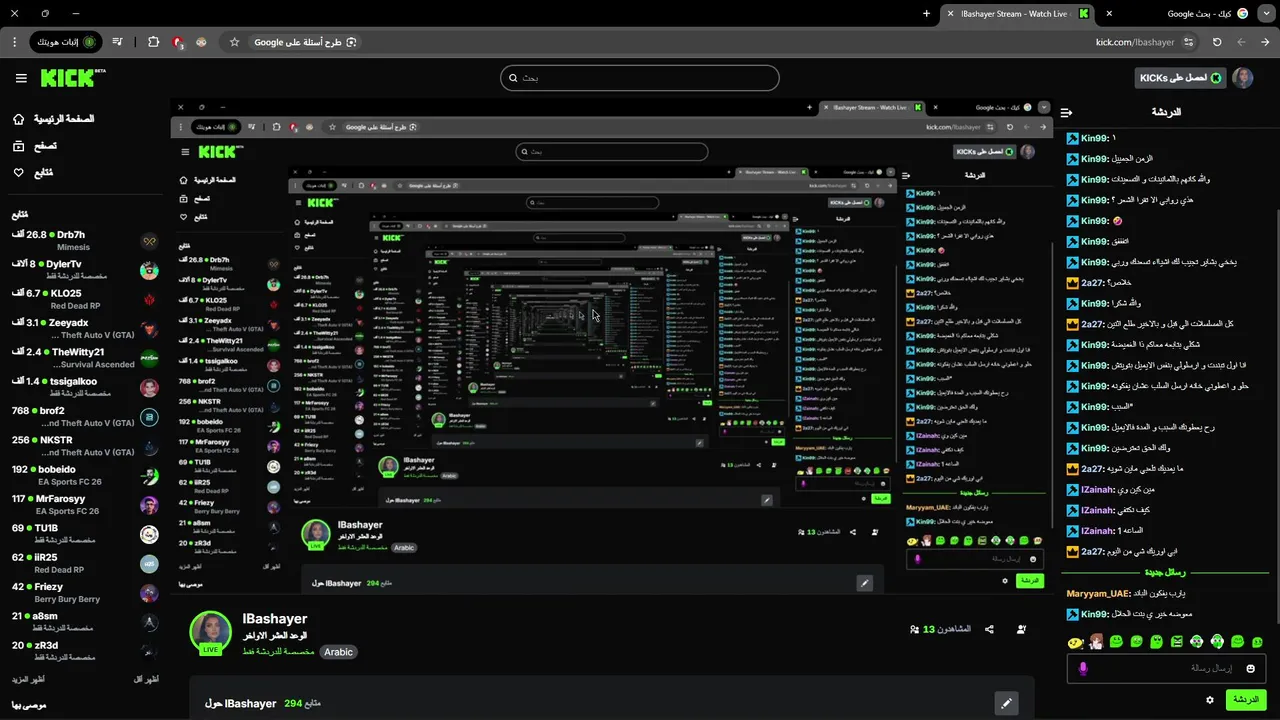
Task: Open Chrome three-dot menu
Action: (14, 42)
